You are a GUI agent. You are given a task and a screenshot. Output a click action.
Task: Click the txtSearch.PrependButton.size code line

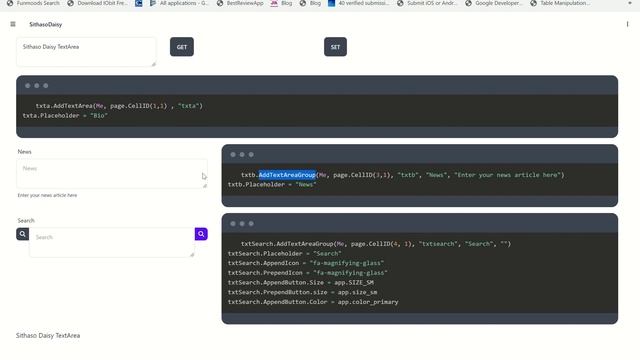click(302, 292)
